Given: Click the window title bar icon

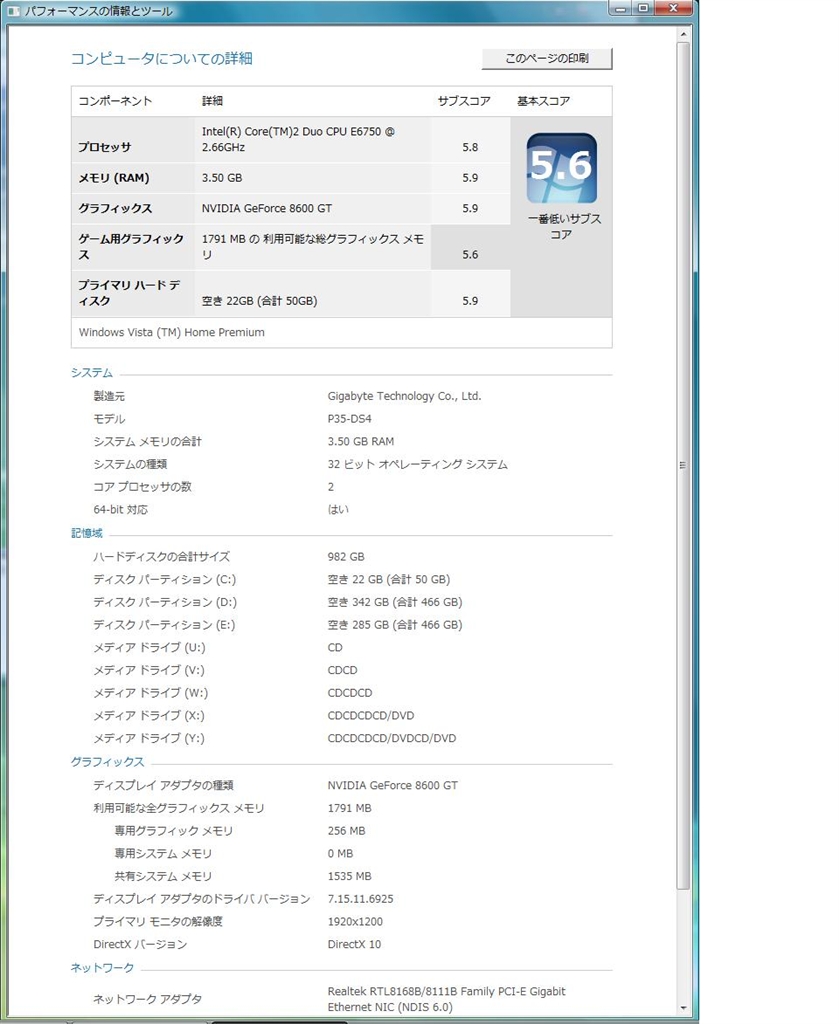Looking at the screenshot, I should click(x=13, y=10).
